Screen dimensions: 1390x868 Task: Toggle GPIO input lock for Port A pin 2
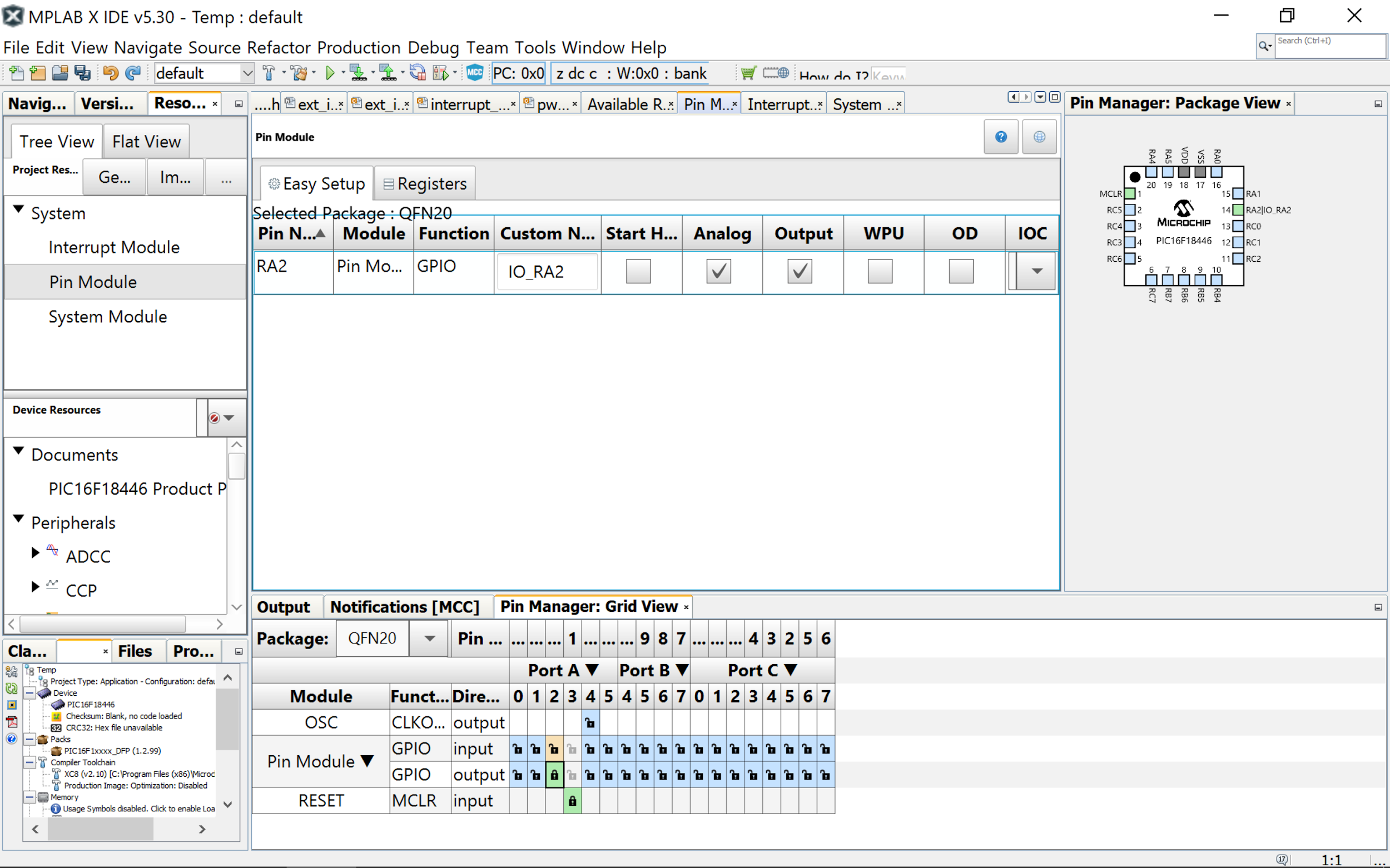554,749
